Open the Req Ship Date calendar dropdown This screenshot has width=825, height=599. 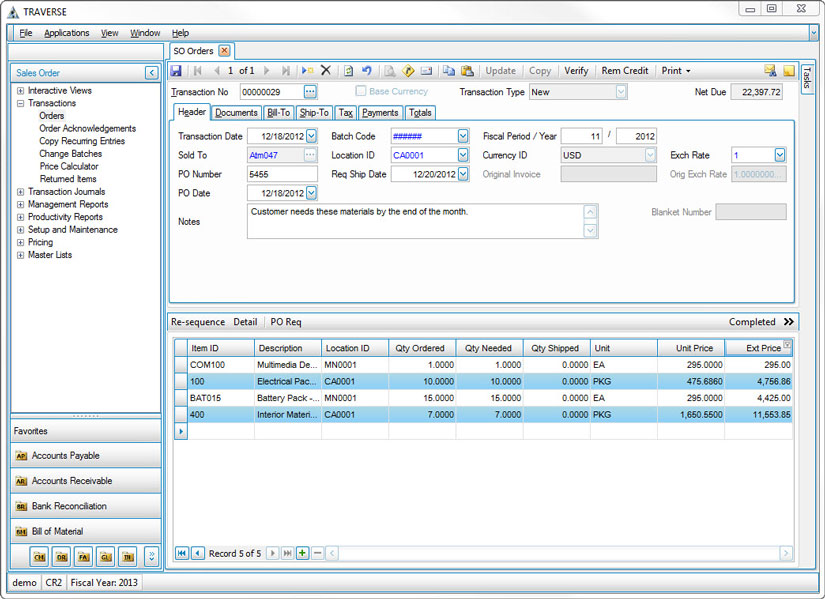click(x=463, y=174)
